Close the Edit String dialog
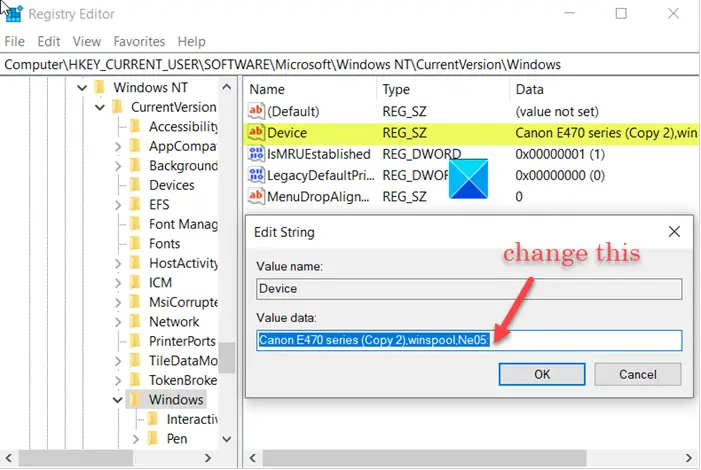Screen dimensions: 701x470 674,232
